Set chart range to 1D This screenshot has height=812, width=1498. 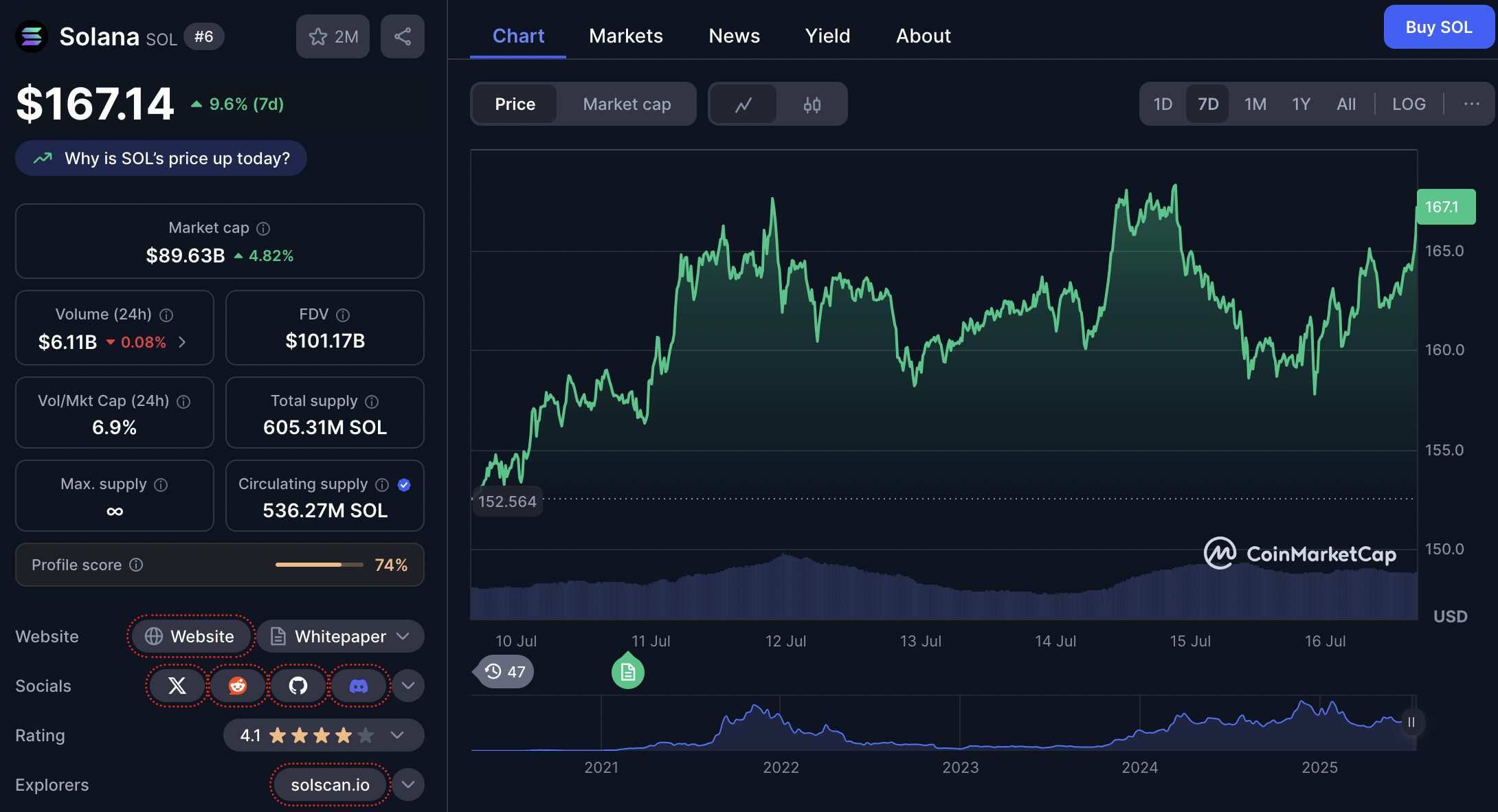pos(1163,104)
